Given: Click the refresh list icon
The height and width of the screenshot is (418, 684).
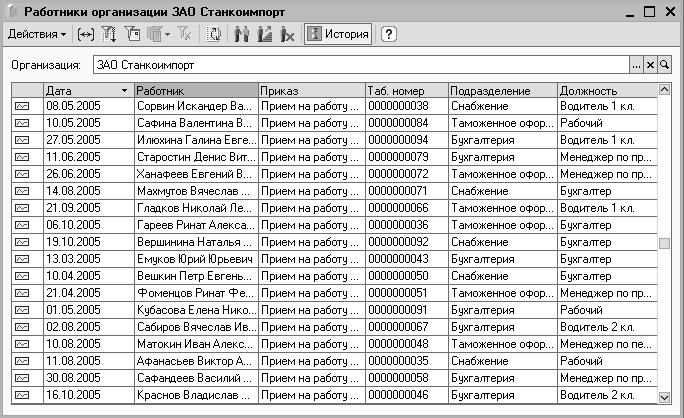Looking at the screenshot, I should pyautogui.click(x=214, y=34).
